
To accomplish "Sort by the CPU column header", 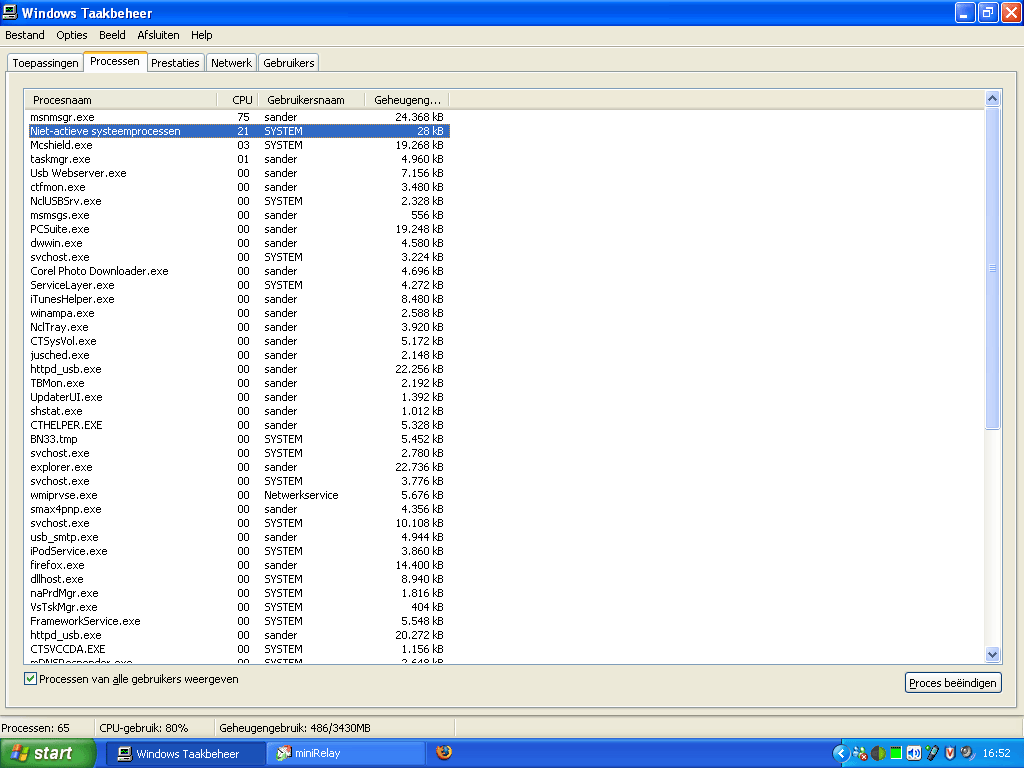I will pos(238,100).
